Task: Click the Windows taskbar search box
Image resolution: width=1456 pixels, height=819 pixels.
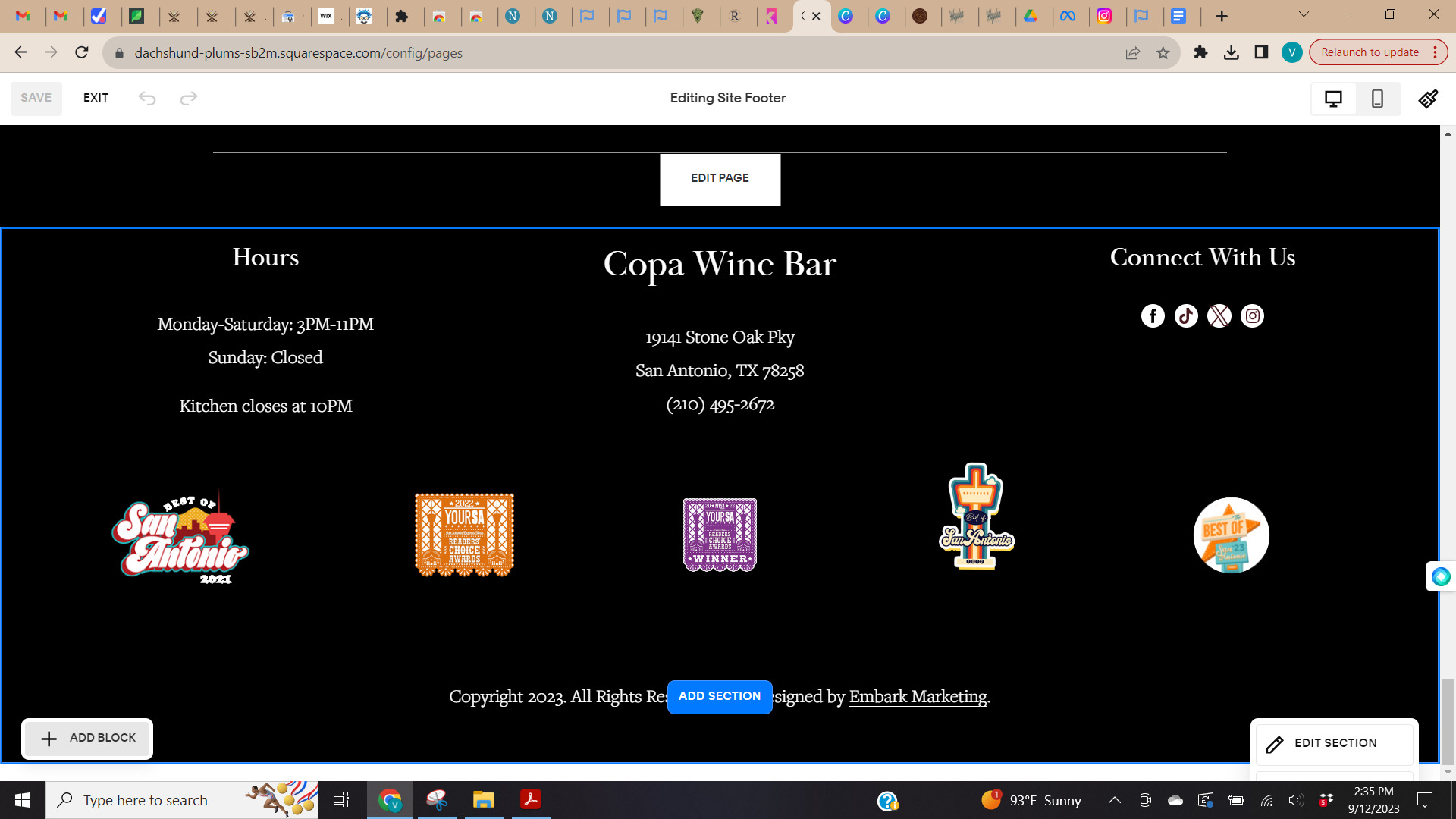Action: point(182,800)
